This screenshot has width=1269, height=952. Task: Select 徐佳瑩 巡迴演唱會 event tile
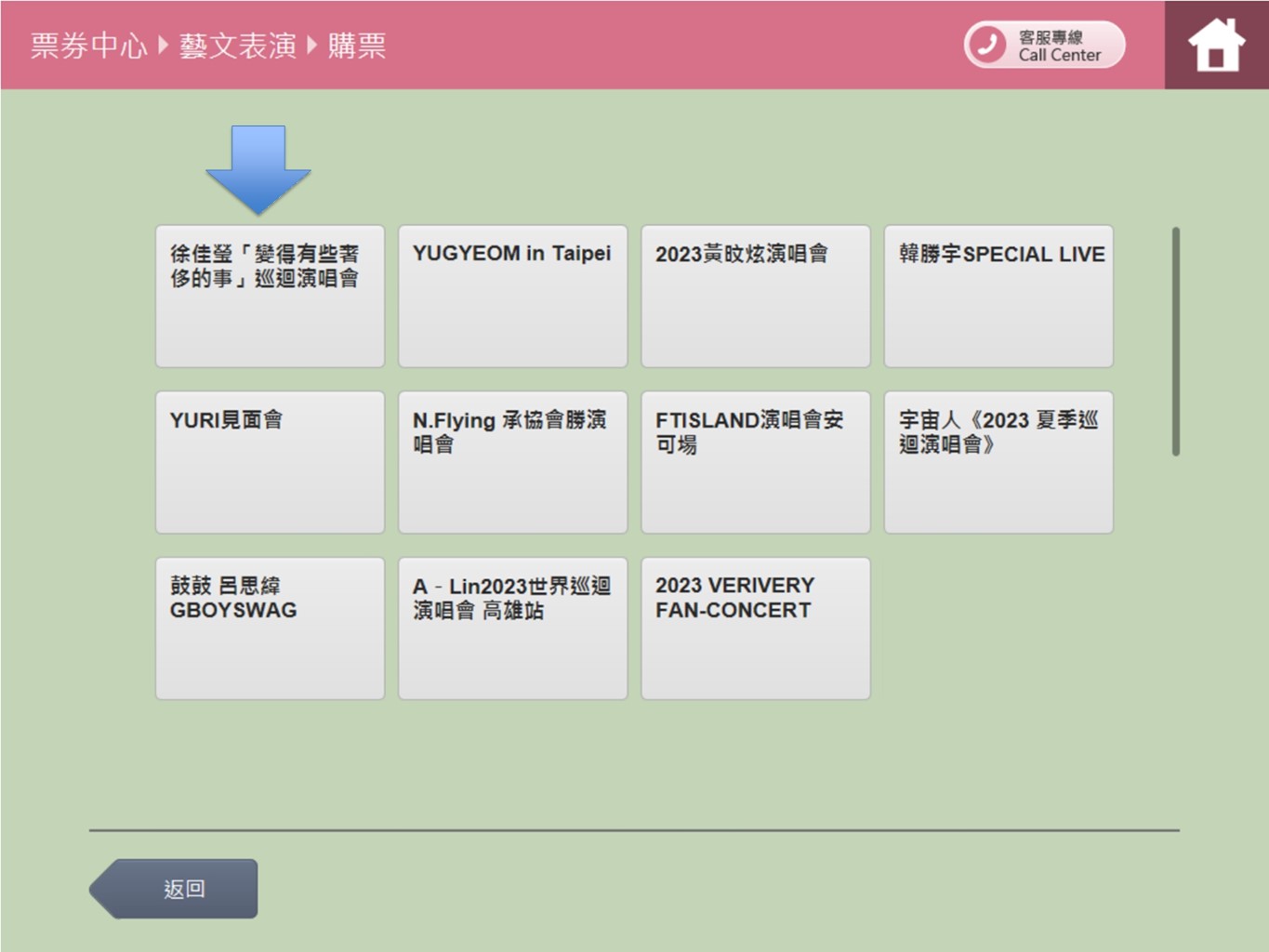pos(270,296)
